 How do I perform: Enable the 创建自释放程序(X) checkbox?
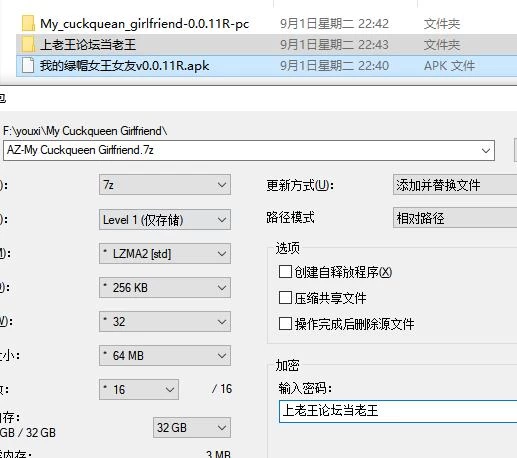[285, 272]
